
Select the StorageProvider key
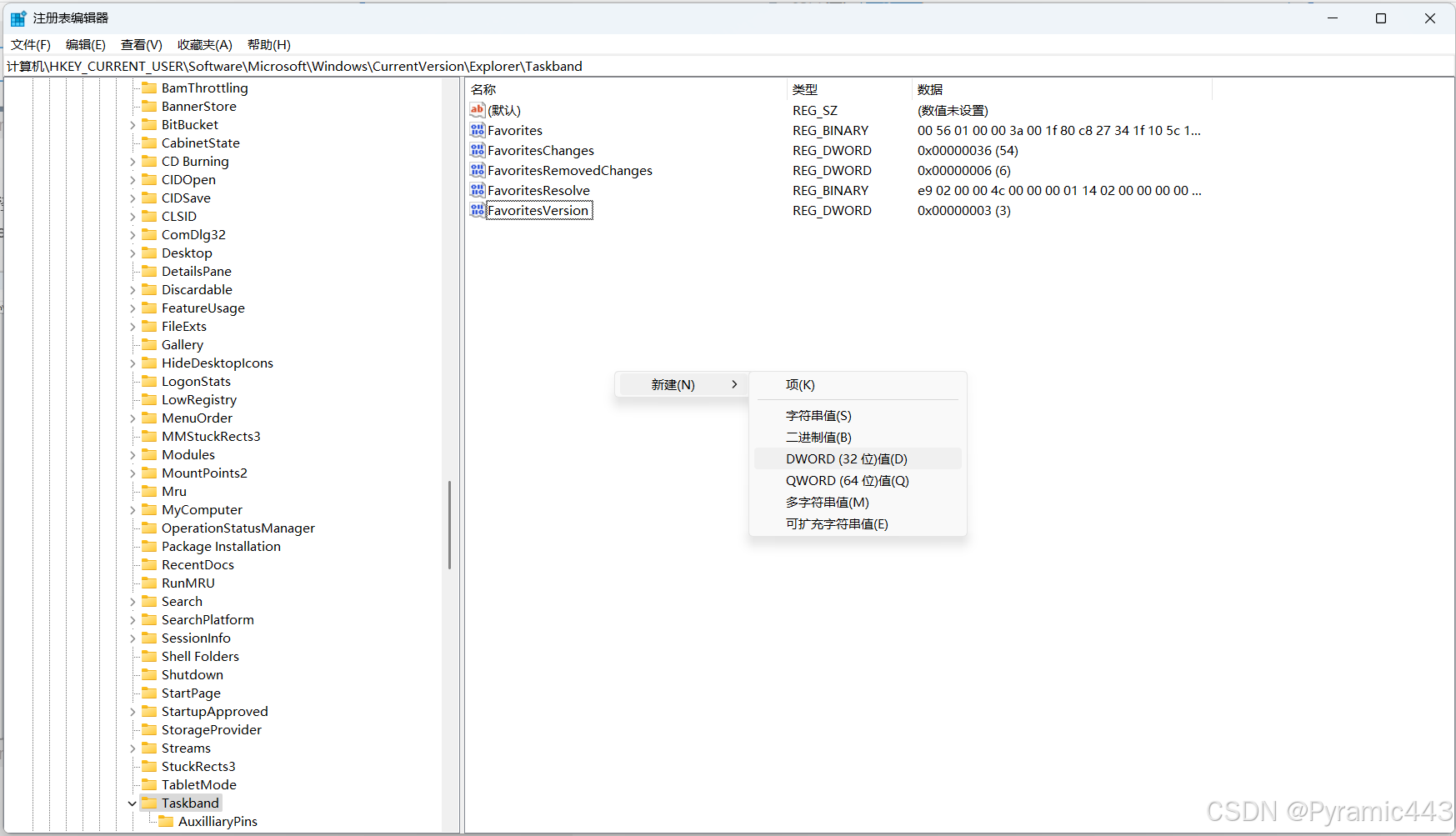pos(212,730)
